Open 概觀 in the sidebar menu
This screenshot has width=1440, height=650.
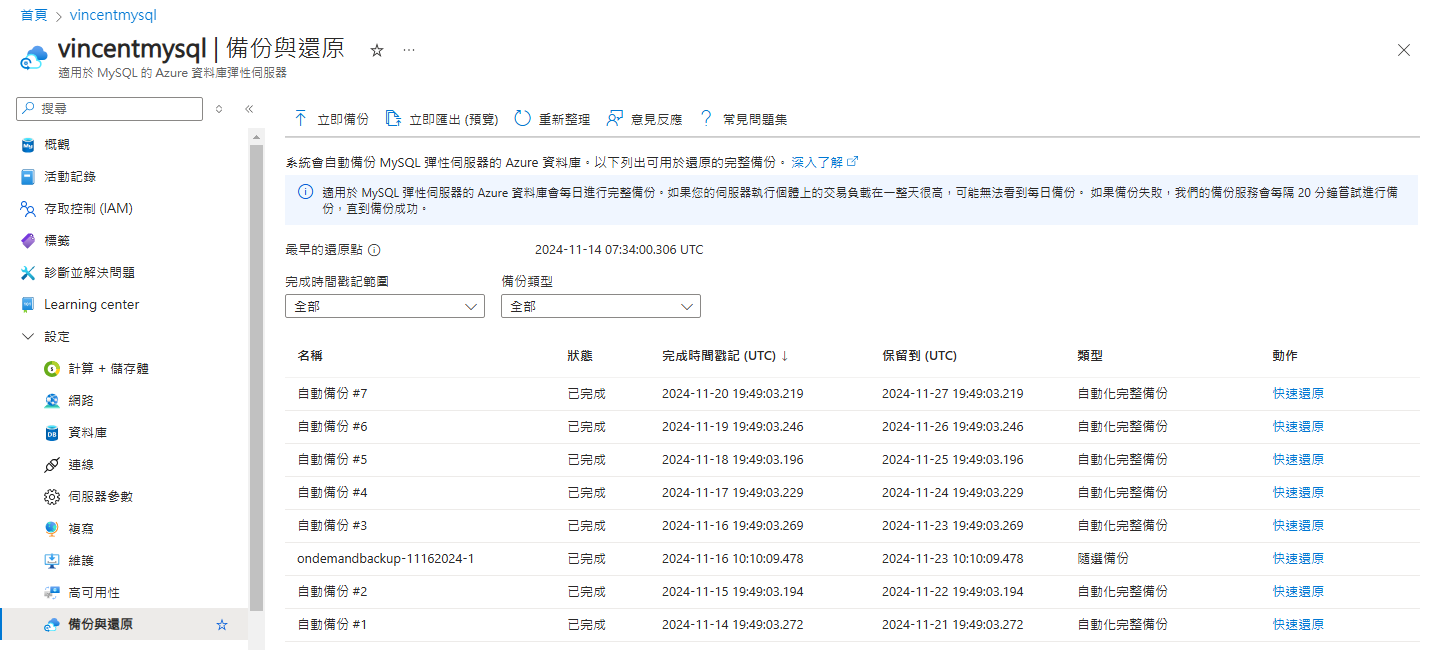pyautogui.click(x=57, y=145)
